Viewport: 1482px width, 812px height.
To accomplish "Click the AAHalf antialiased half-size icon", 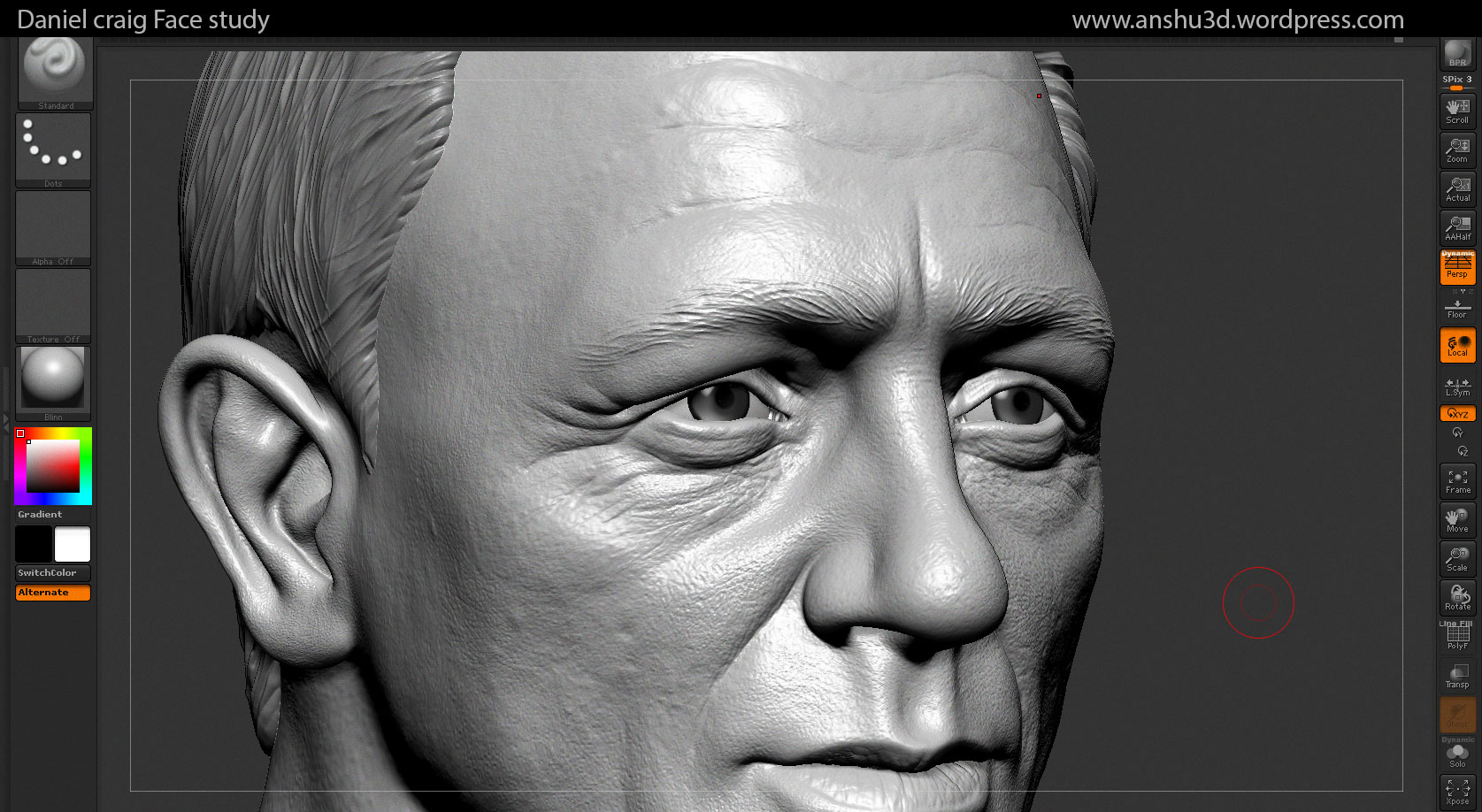I will coord(1457,227).
